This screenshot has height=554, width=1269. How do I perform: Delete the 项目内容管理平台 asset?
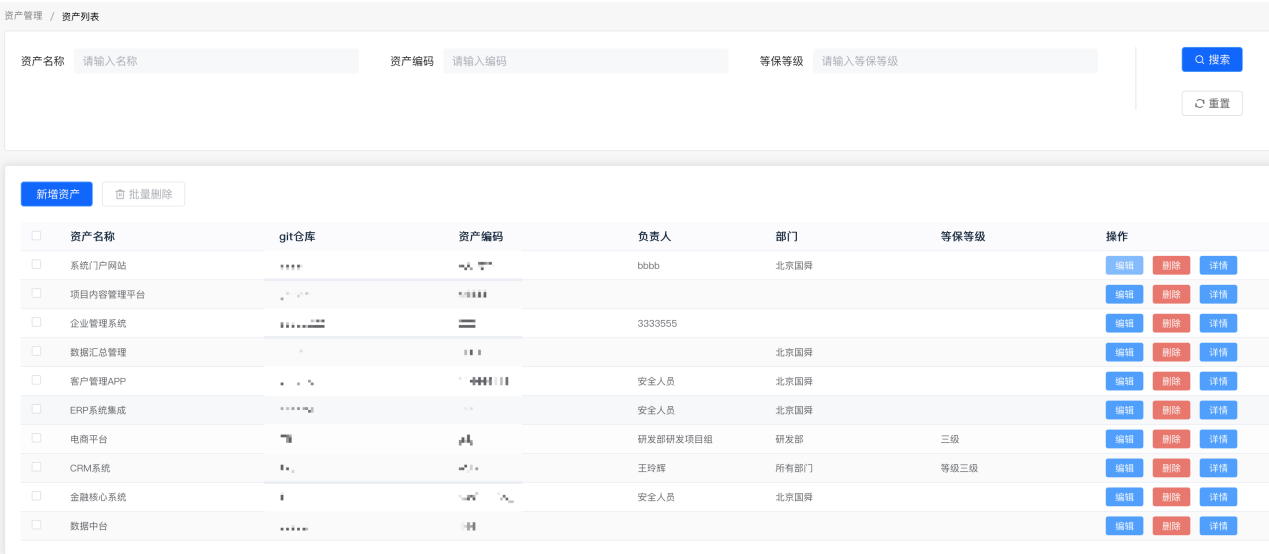(1171, 294)
